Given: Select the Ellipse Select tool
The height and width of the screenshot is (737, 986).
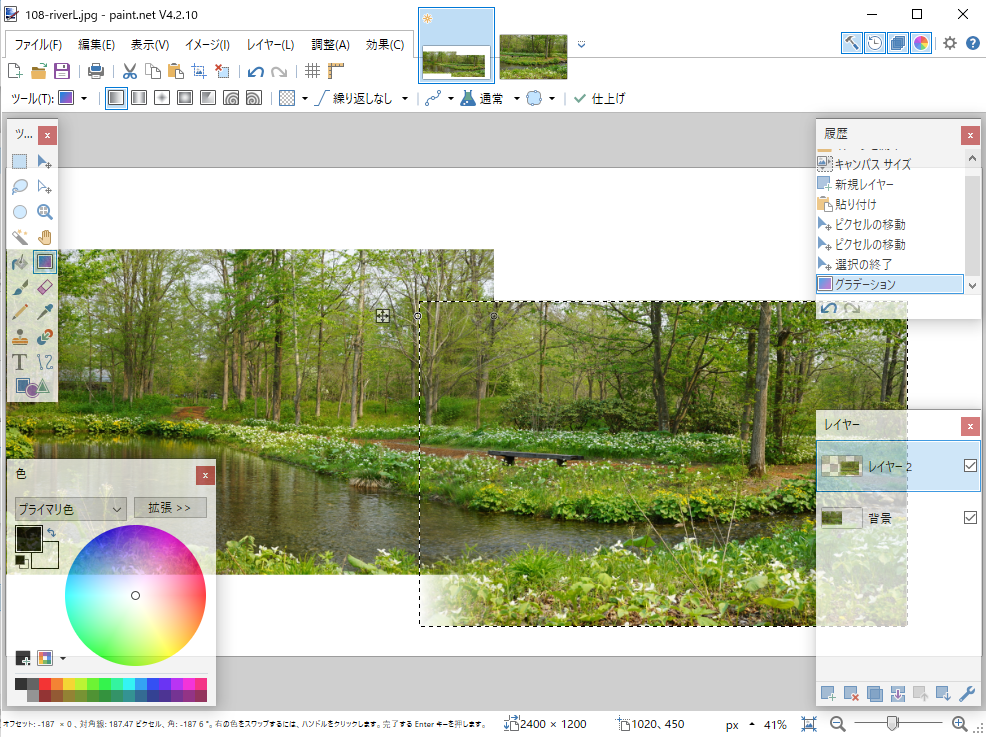Looking at the screenshot, I should [x=20, y=212].
